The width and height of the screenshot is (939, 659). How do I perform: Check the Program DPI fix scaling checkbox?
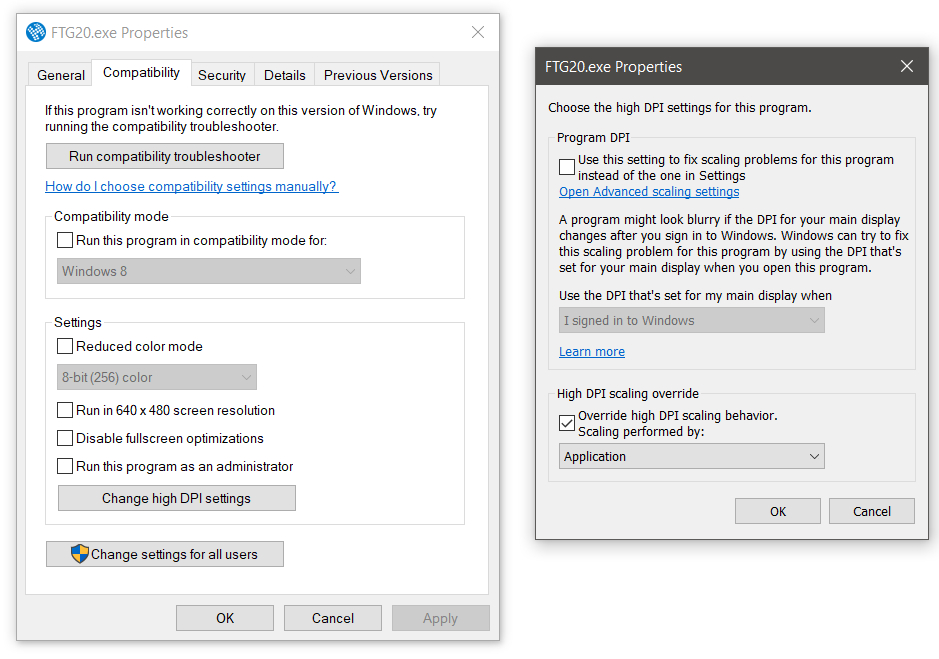(x=567, y=167)
